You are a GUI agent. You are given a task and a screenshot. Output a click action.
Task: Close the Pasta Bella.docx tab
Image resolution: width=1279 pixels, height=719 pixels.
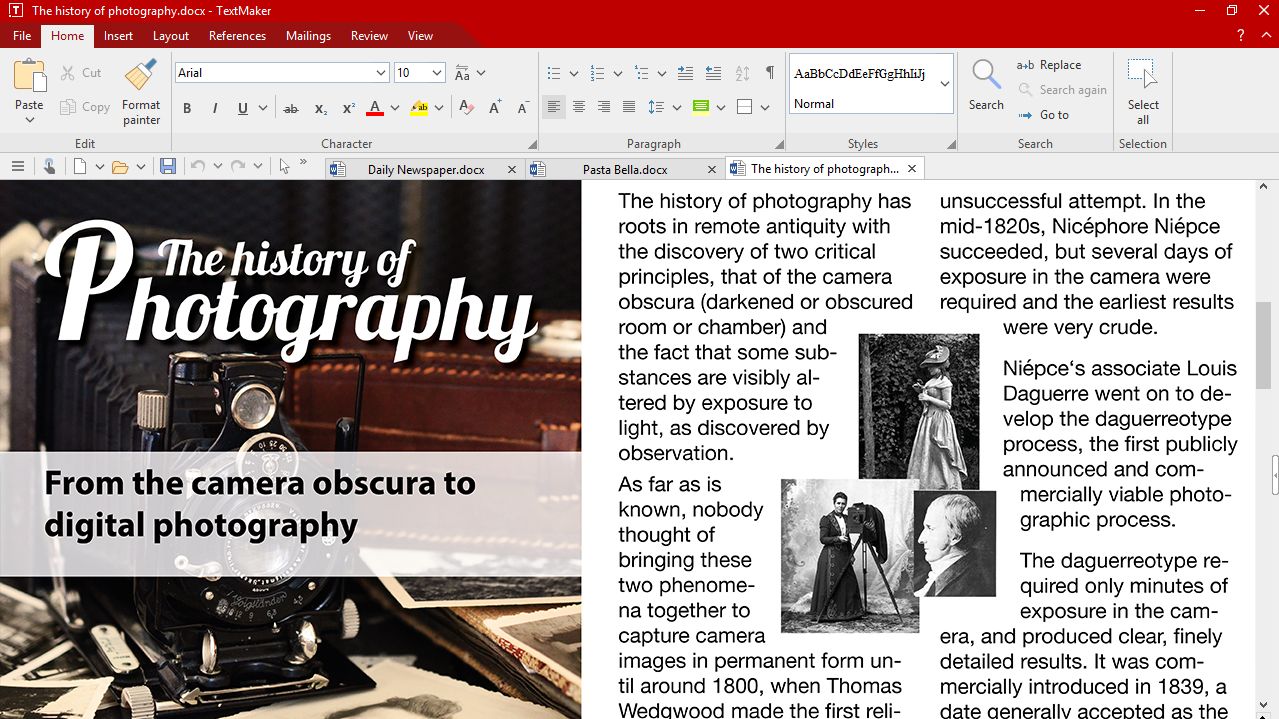(x=712, y=169)
